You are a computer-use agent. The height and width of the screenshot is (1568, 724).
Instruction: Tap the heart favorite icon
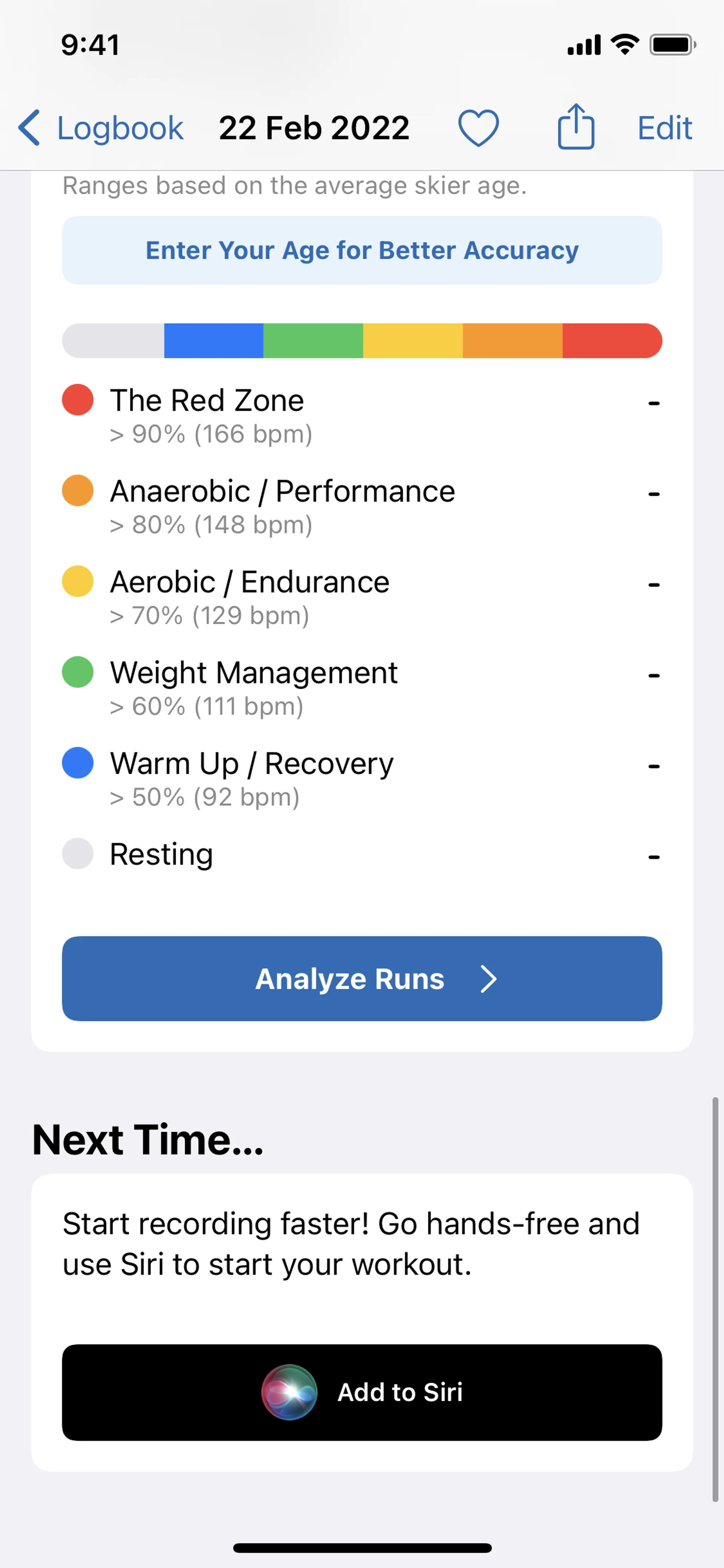coord(478,128)
